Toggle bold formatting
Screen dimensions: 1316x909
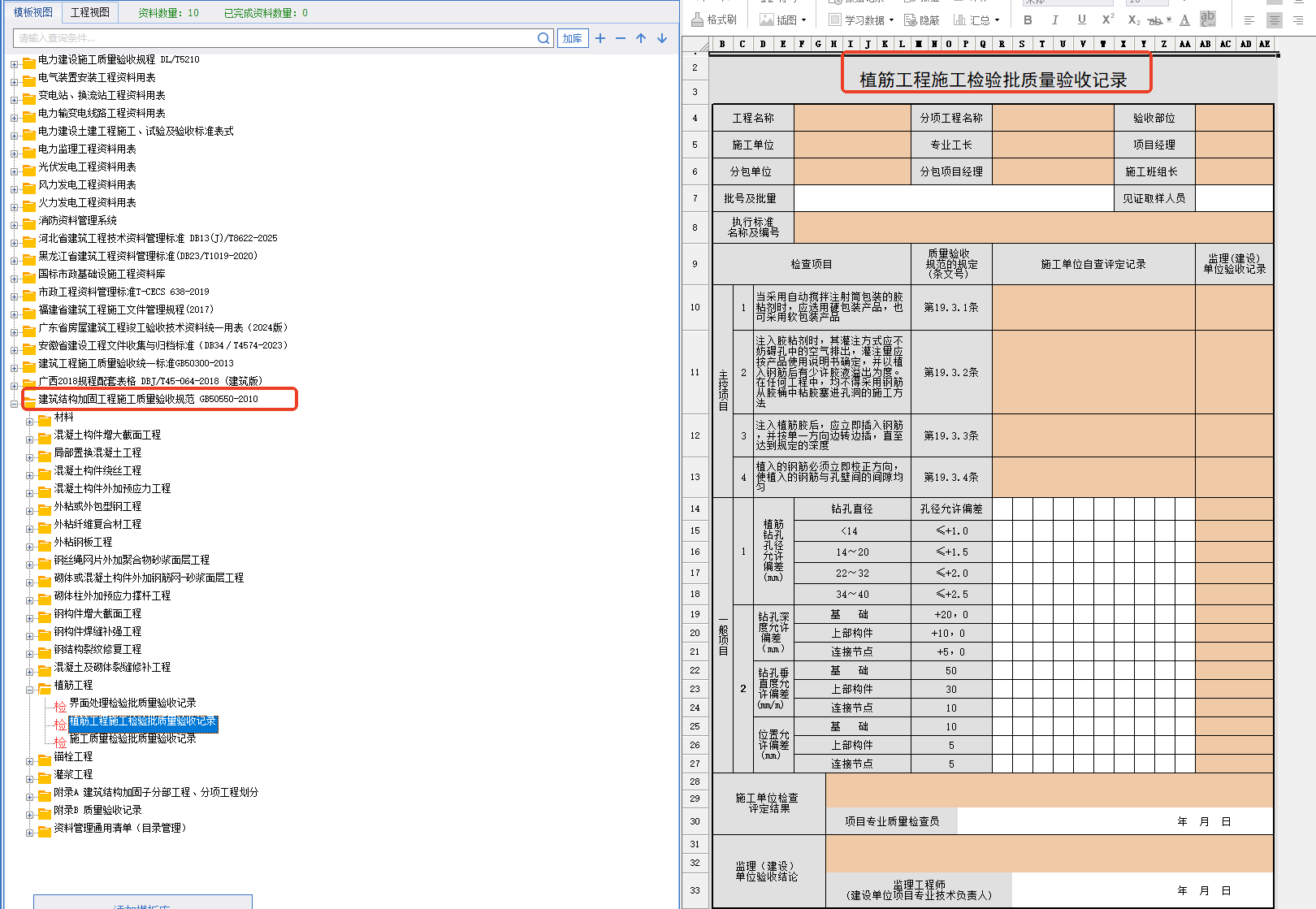1028,19
